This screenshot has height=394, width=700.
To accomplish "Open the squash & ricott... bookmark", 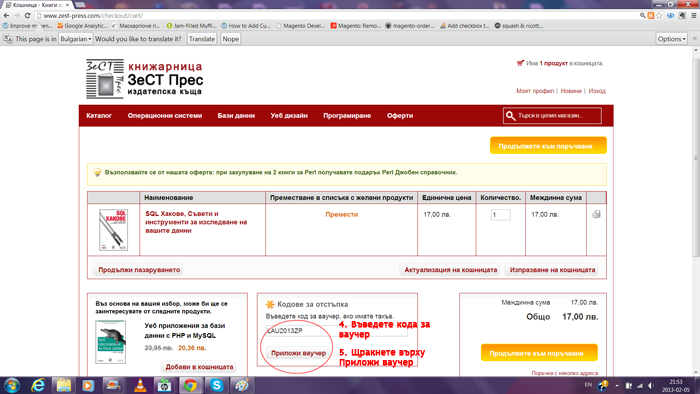I will coord(519,26).
